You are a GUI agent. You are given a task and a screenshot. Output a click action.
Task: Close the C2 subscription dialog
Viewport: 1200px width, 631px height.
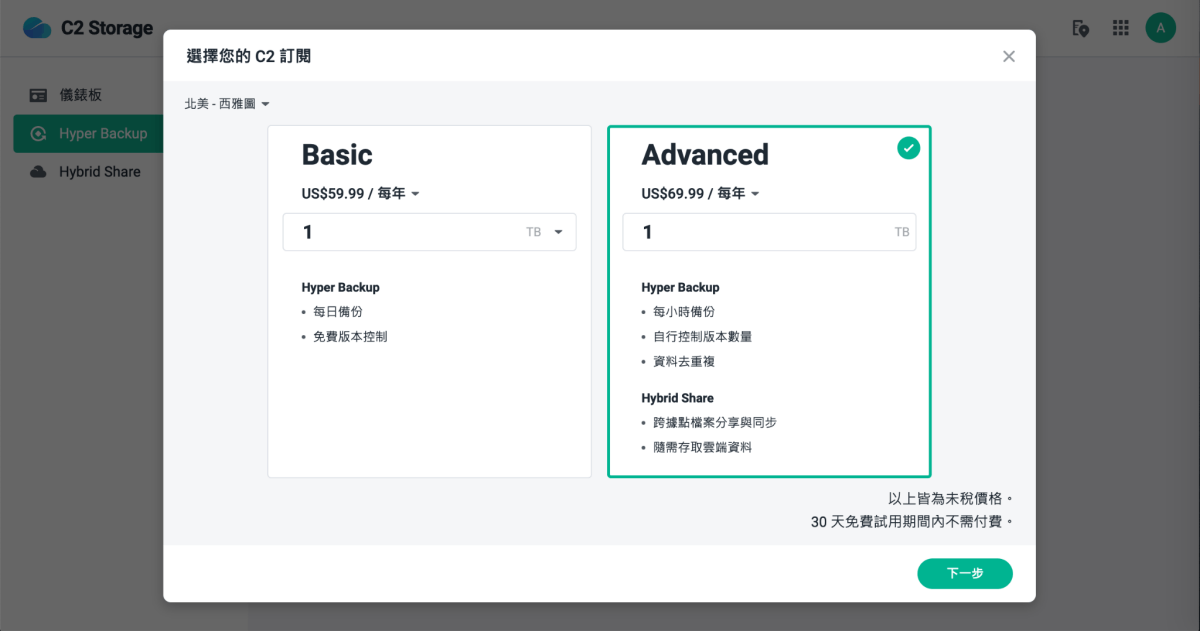[x=1009, y=56]
